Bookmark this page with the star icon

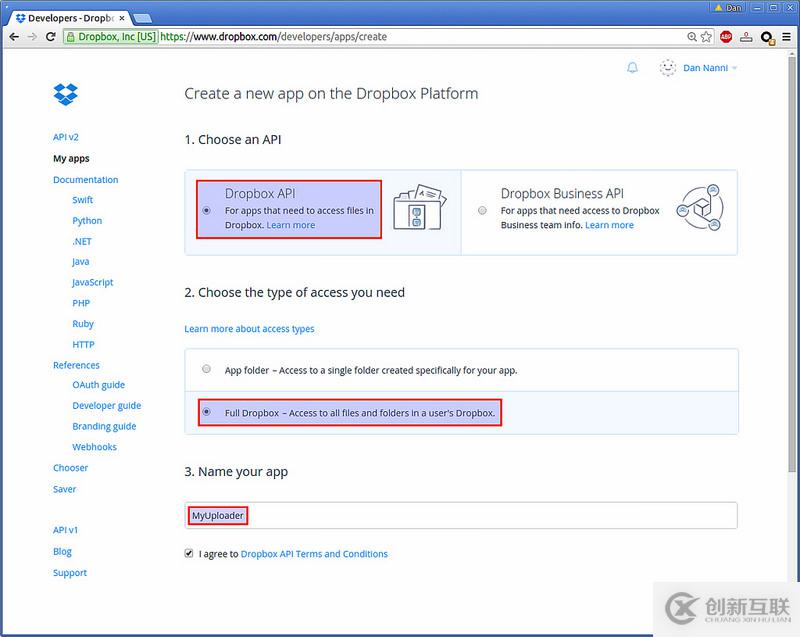pyautogui.click(x=706, y=37)
